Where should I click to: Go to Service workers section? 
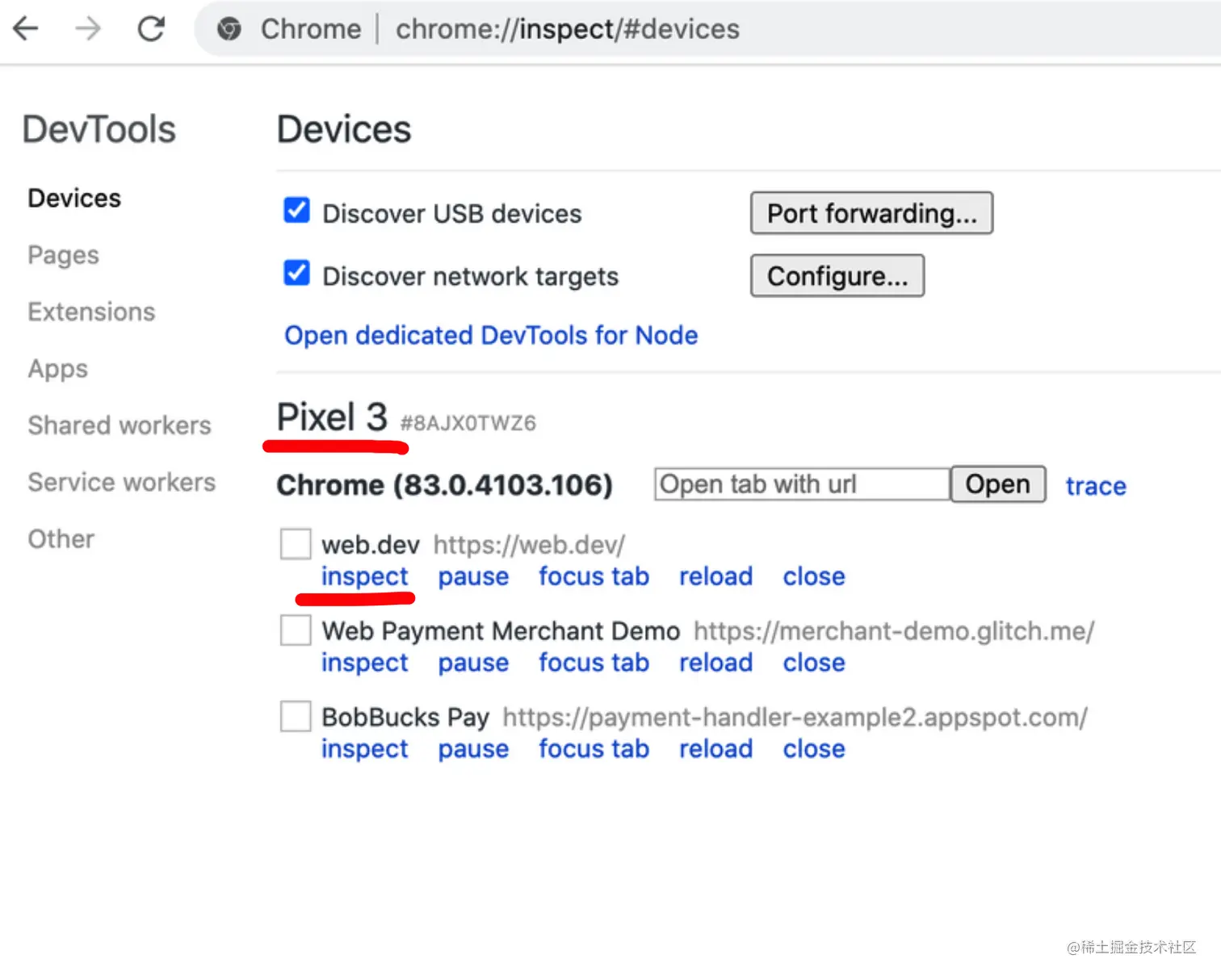(121, 482)
